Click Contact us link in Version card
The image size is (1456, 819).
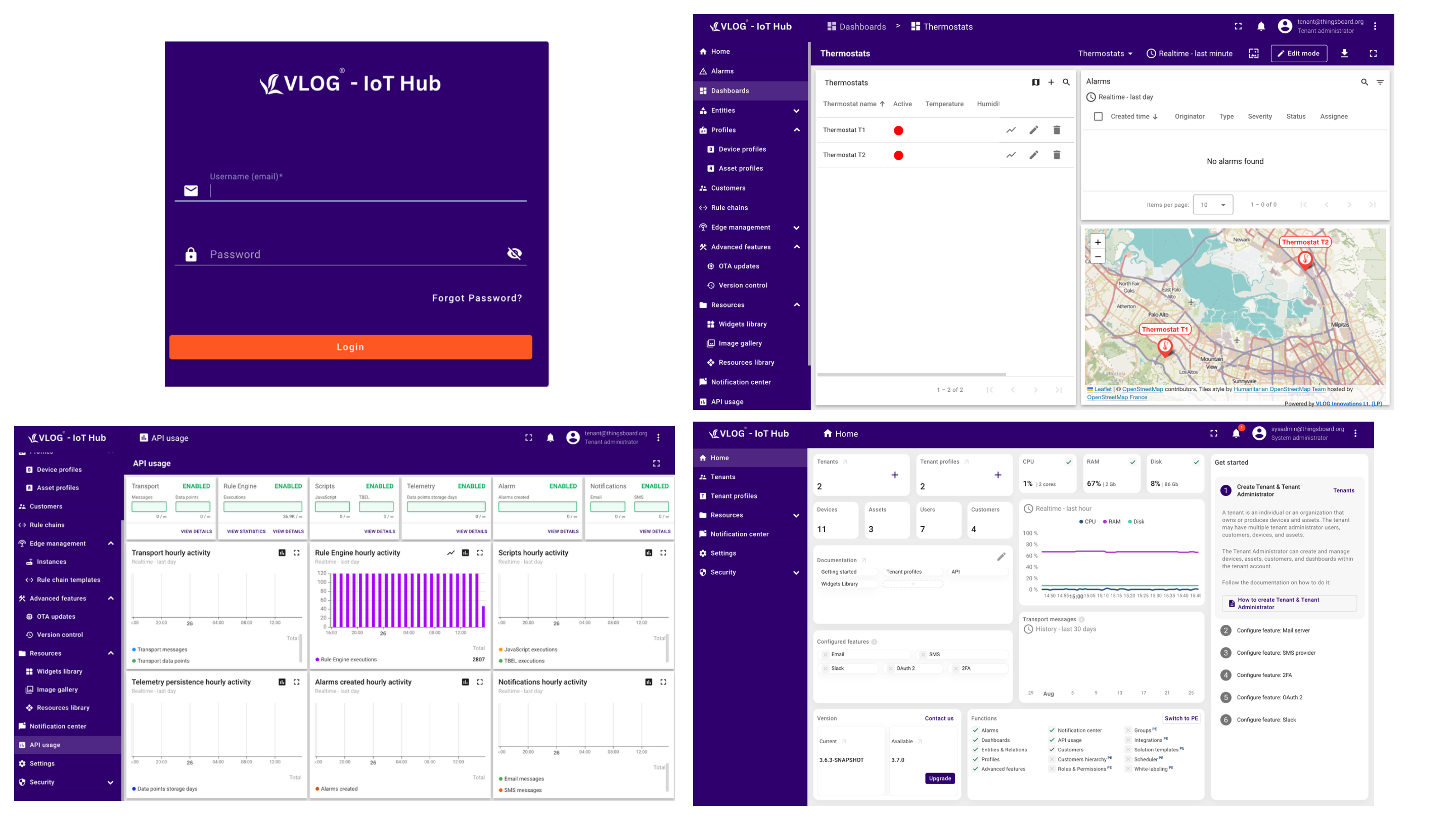pos(939,718)
